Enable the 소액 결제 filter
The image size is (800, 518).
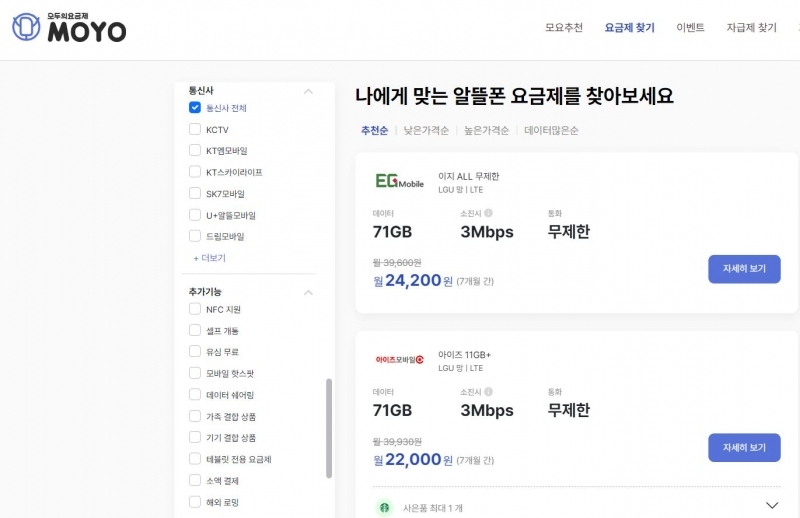click(x=194, y=480)
